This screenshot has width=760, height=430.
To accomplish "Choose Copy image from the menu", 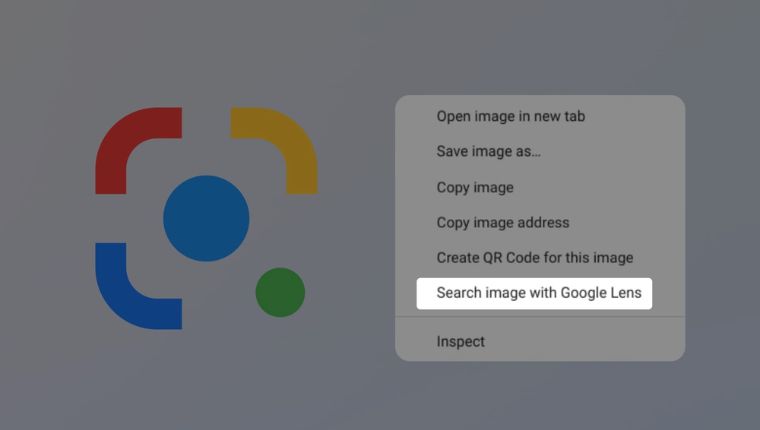I will pyautogui.click(x=475, y=187).
